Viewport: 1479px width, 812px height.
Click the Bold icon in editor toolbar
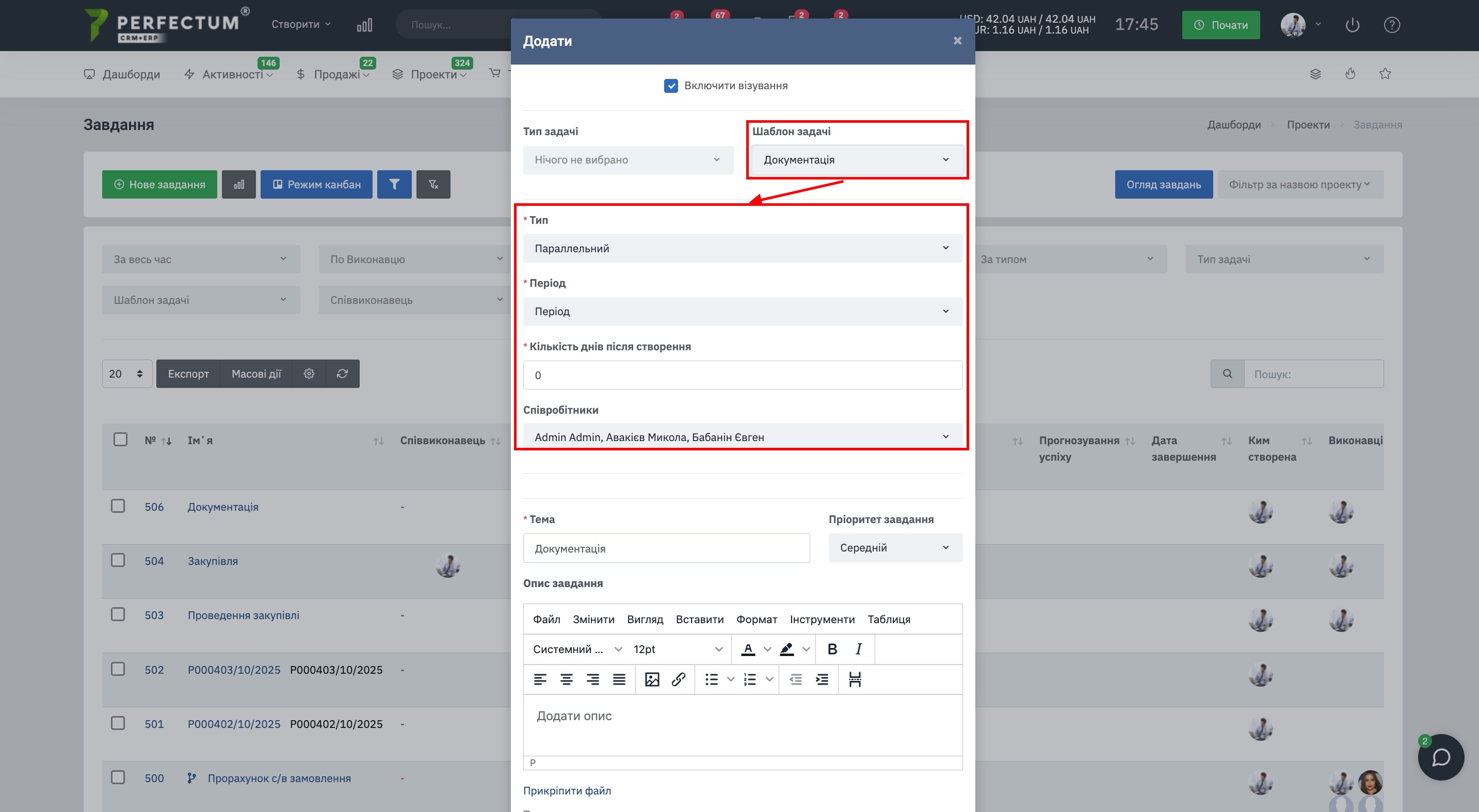(x=832, y=649)
